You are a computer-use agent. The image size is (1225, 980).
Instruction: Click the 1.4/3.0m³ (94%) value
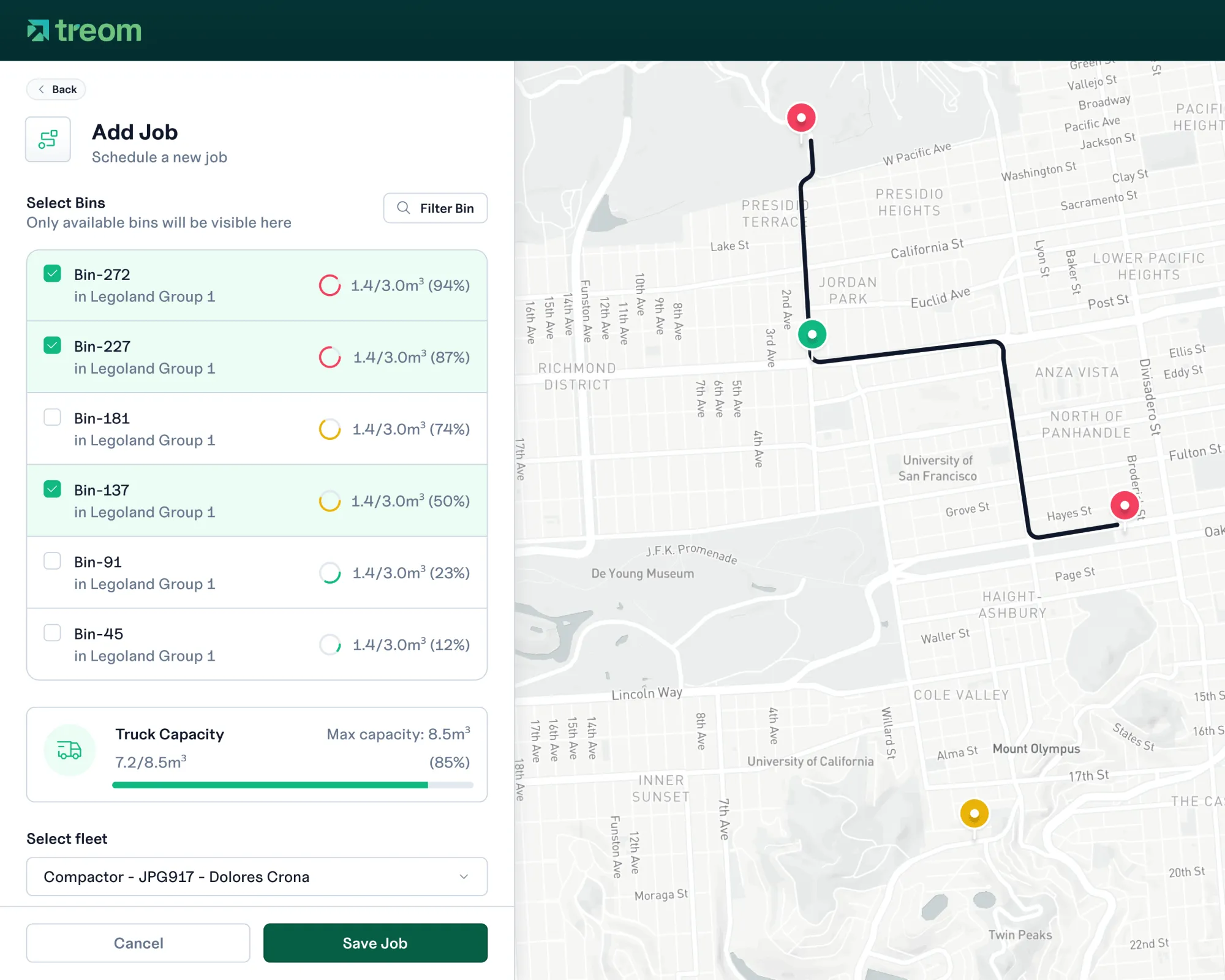point(410,285)
